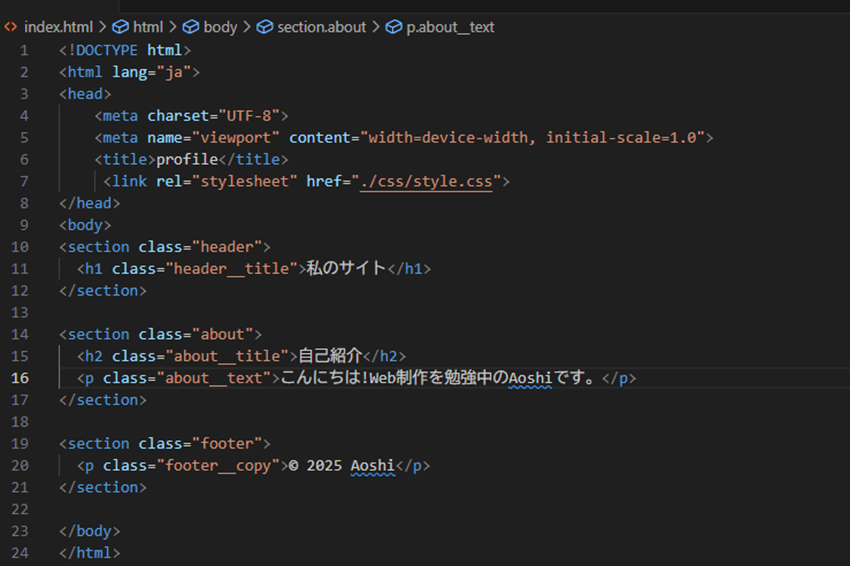
Task: Click the cube icon before p.about__text breadcrumb
Action: (393, 27)
